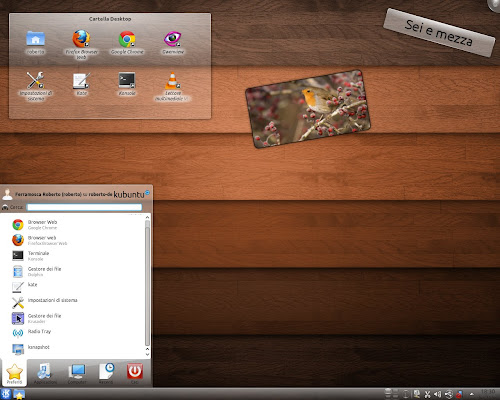Switch to Applicazioni tab

click(x=45, y=373)
